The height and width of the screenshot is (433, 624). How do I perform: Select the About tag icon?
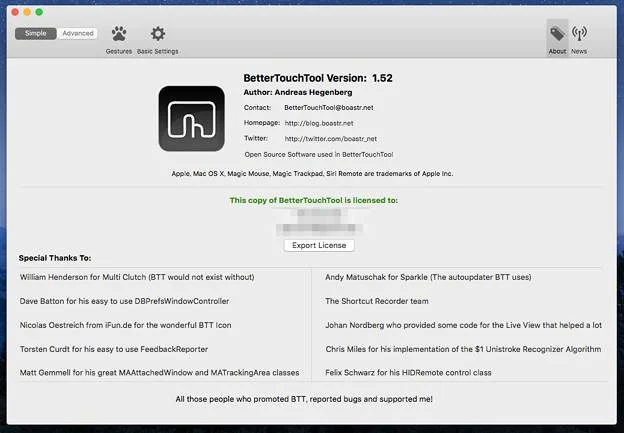click(557, 34)
